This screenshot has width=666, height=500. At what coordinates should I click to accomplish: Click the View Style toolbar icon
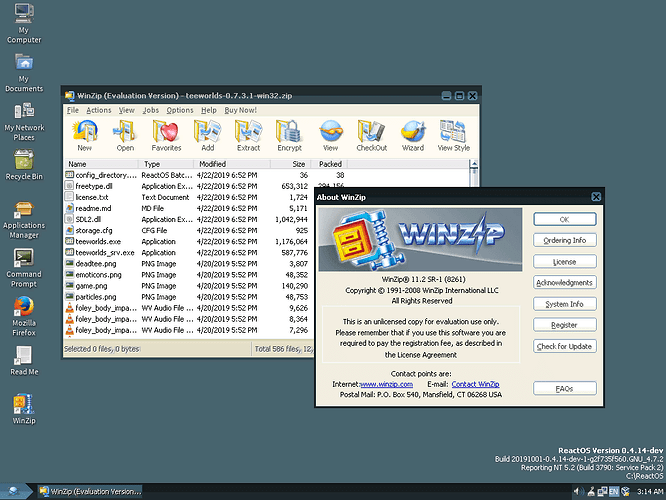pyautogui.click(x=454, y=136)
